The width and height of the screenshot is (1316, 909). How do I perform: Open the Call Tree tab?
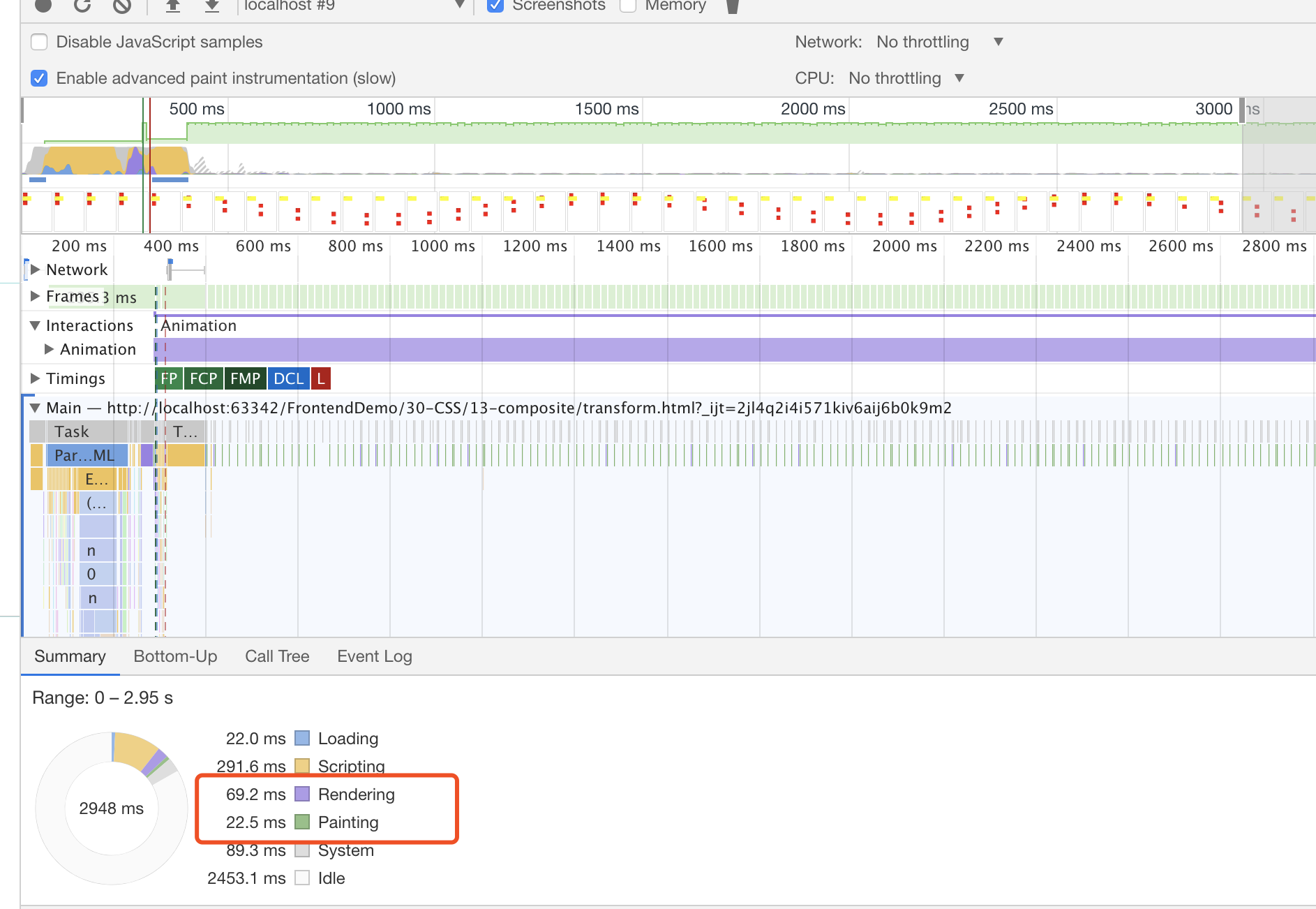(277, 656)
